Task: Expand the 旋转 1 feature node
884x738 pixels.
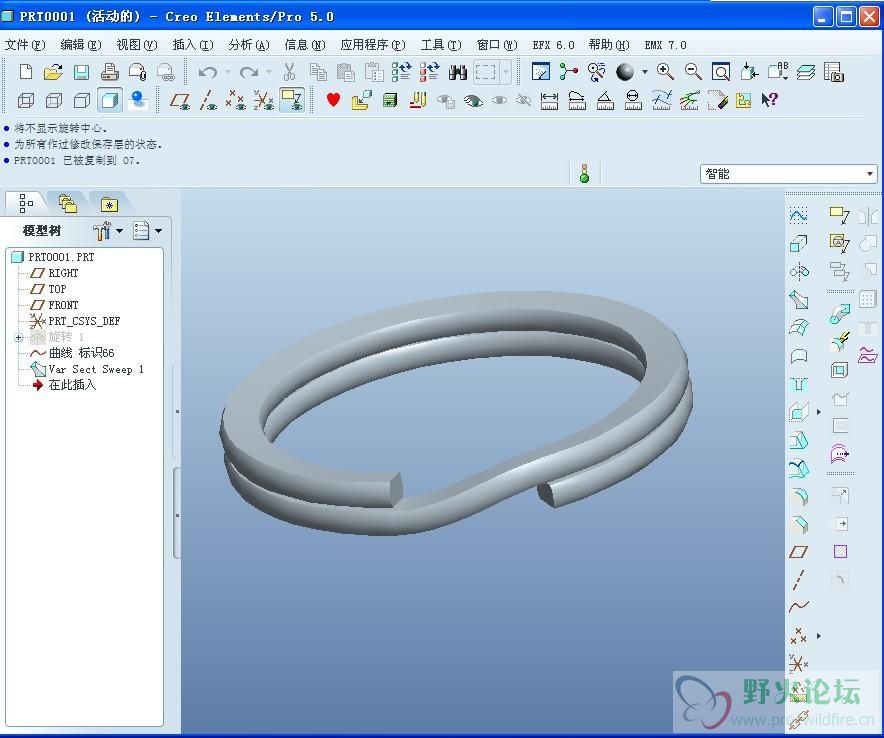Action: click(x=18, y=337)
